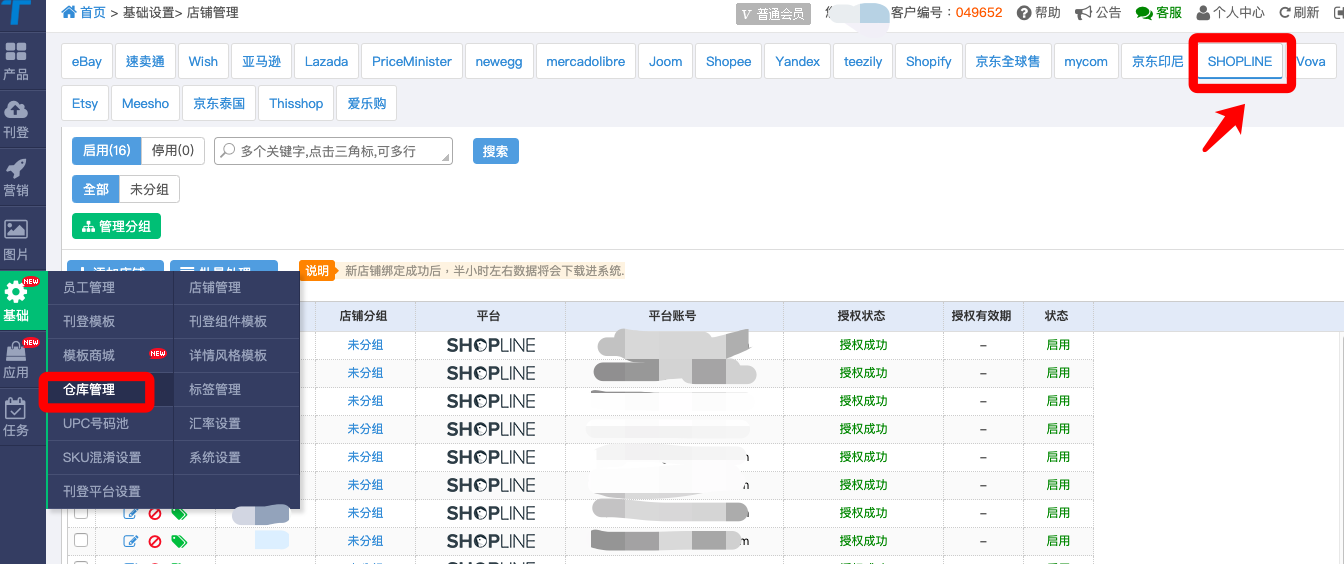Expand the keyword box triangle for multi-line
The width and height of the screenshot is (1344, 564).
pos(447,159)
